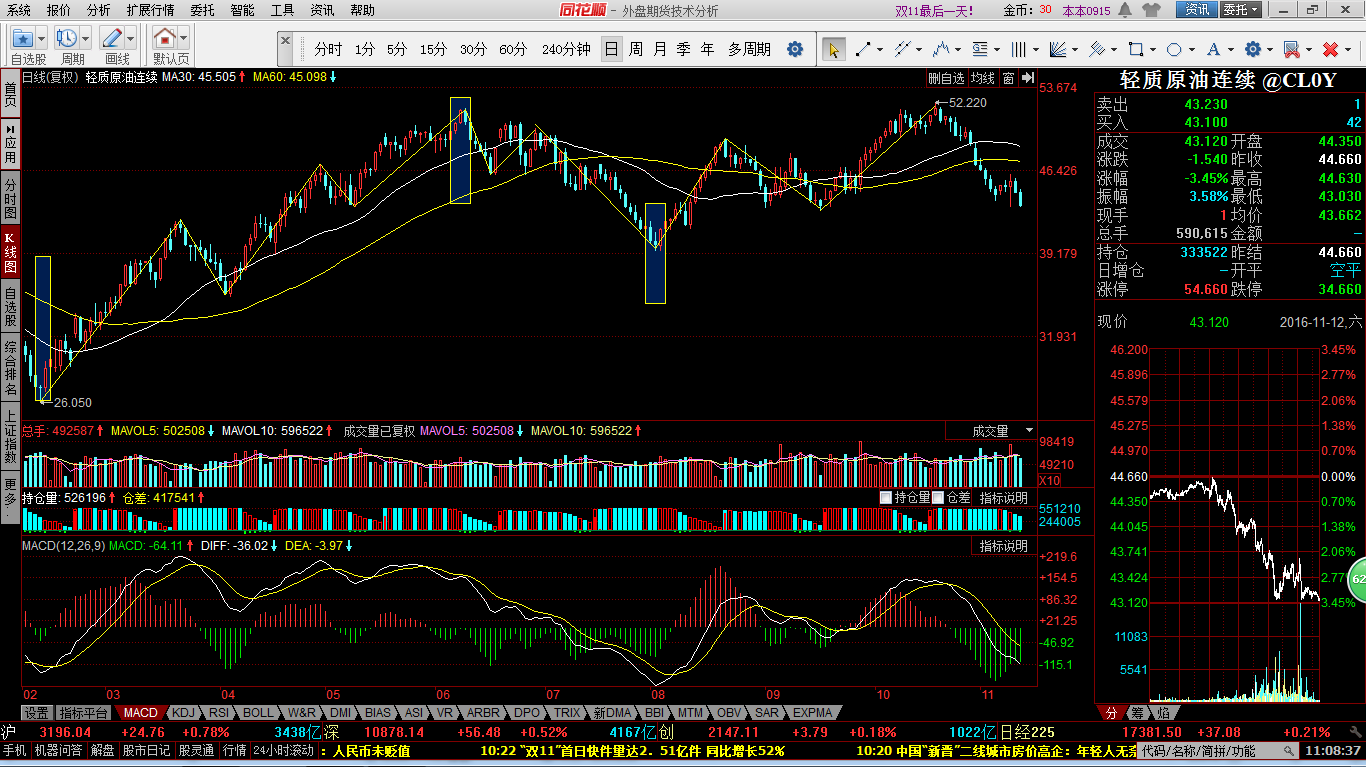The width and height of the screenshot is (1366, 767).
Task: Select the wave line drawing tool
Action: [x=940, y=49]
